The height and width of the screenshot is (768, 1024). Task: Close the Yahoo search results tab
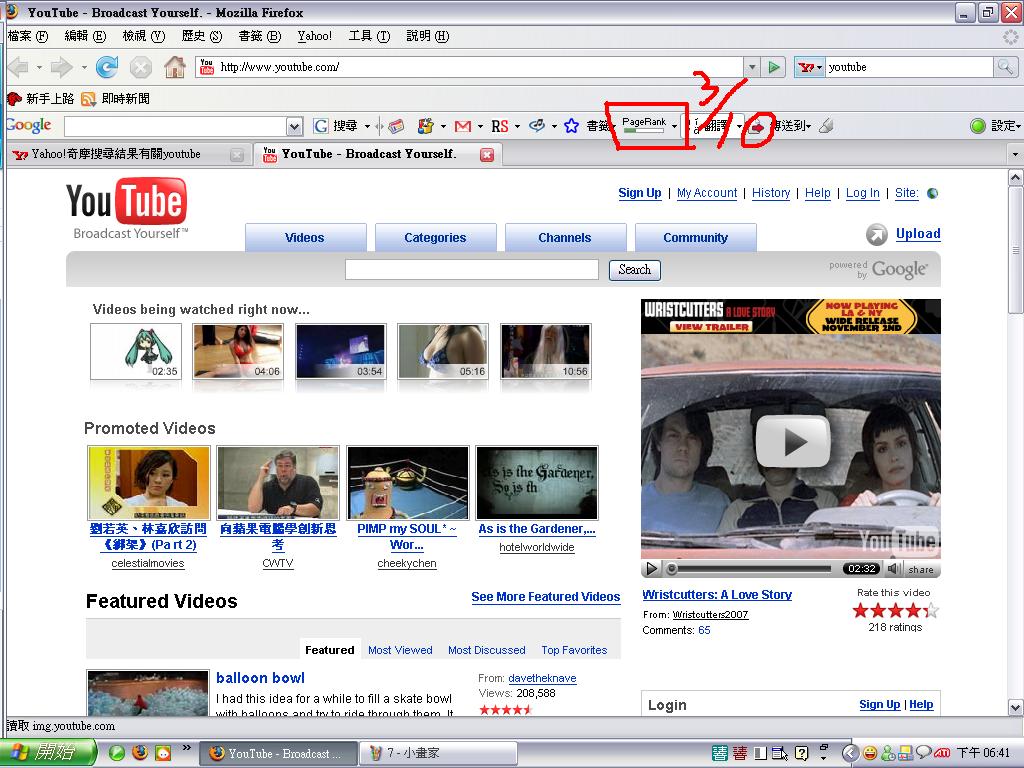(237, 155)
